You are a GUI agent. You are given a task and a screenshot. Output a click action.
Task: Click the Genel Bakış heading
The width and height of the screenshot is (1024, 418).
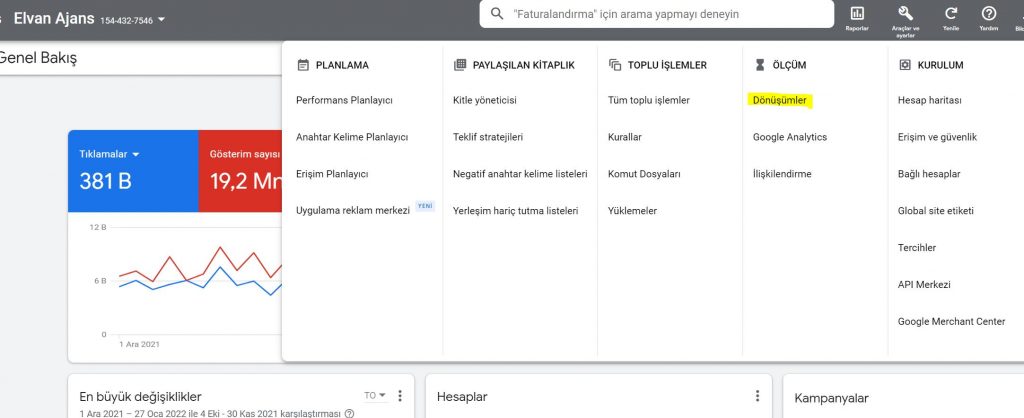tap(37, 58)
